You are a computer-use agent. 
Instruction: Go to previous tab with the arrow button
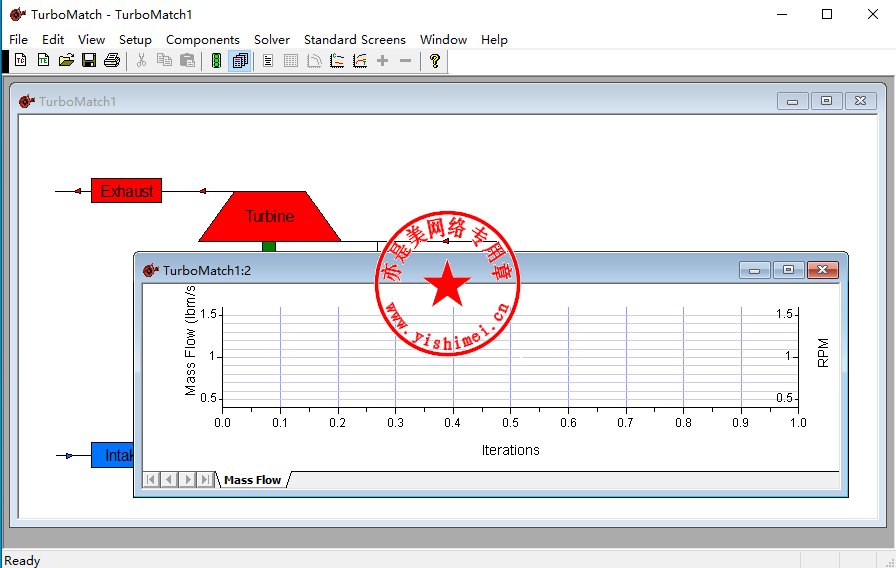tap(169, 479)
